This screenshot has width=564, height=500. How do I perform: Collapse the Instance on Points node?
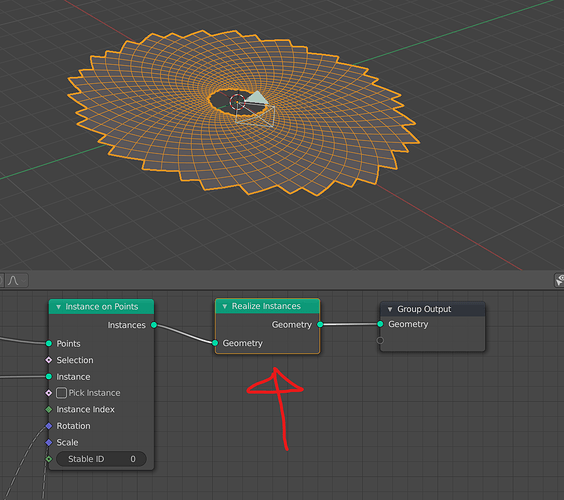pos(58,307)
